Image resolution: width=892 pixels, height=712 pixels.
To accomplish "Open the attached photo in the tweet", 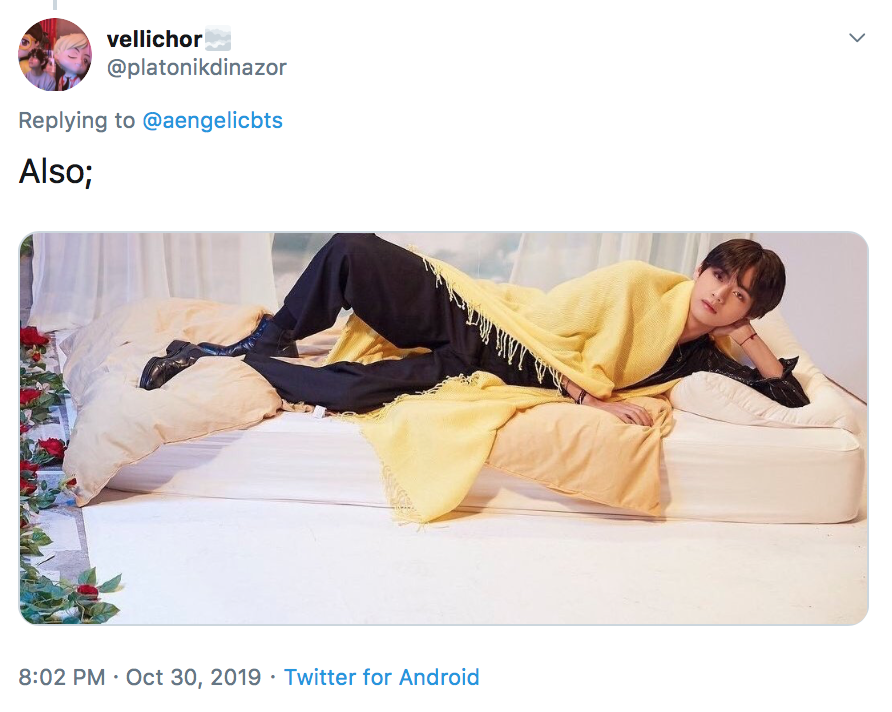I will point(444,428).
